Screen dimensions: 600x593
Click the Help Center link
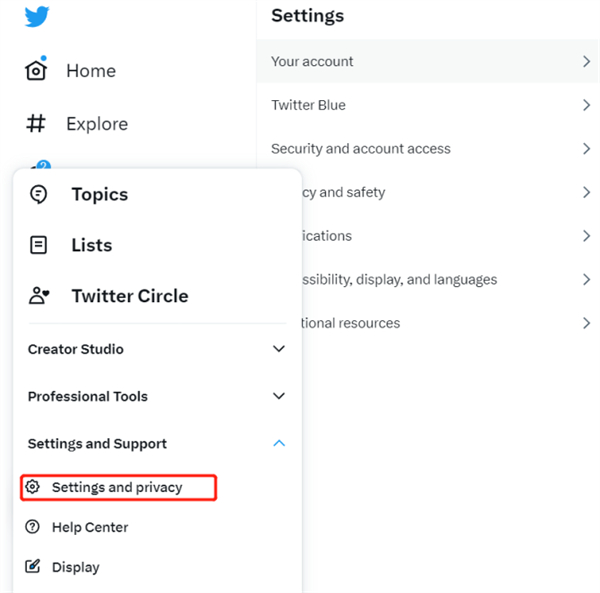point(90,527)
